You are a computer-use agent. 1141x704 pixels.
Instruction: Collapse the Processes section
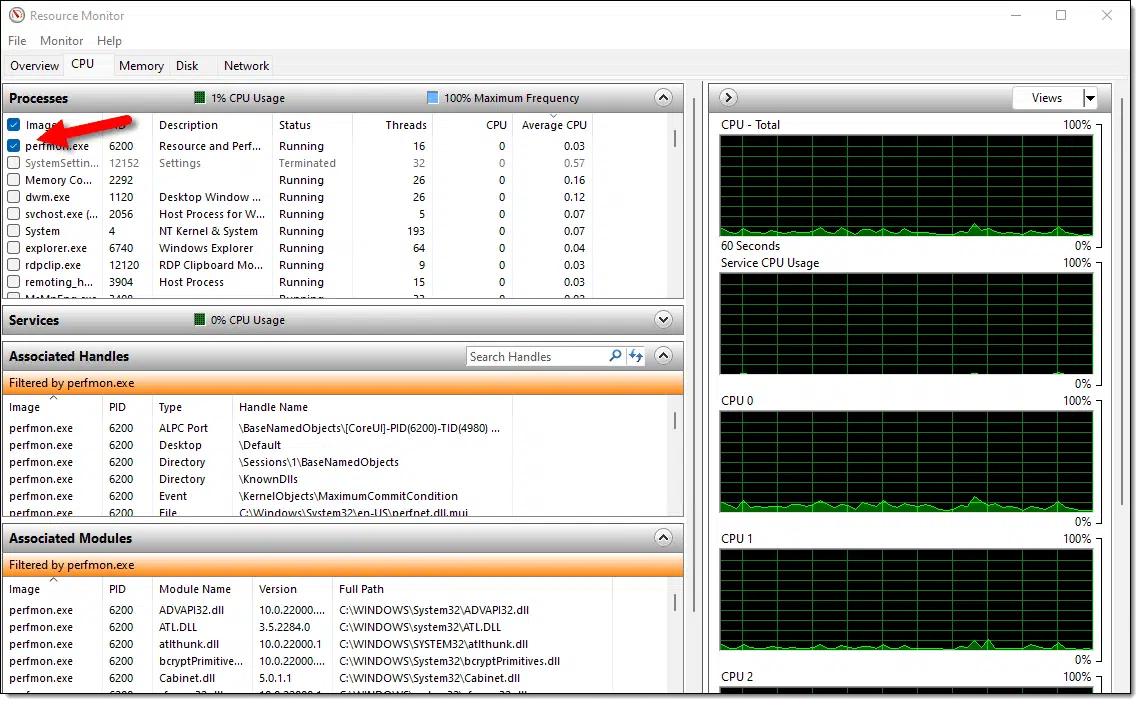tap(663, 98)
